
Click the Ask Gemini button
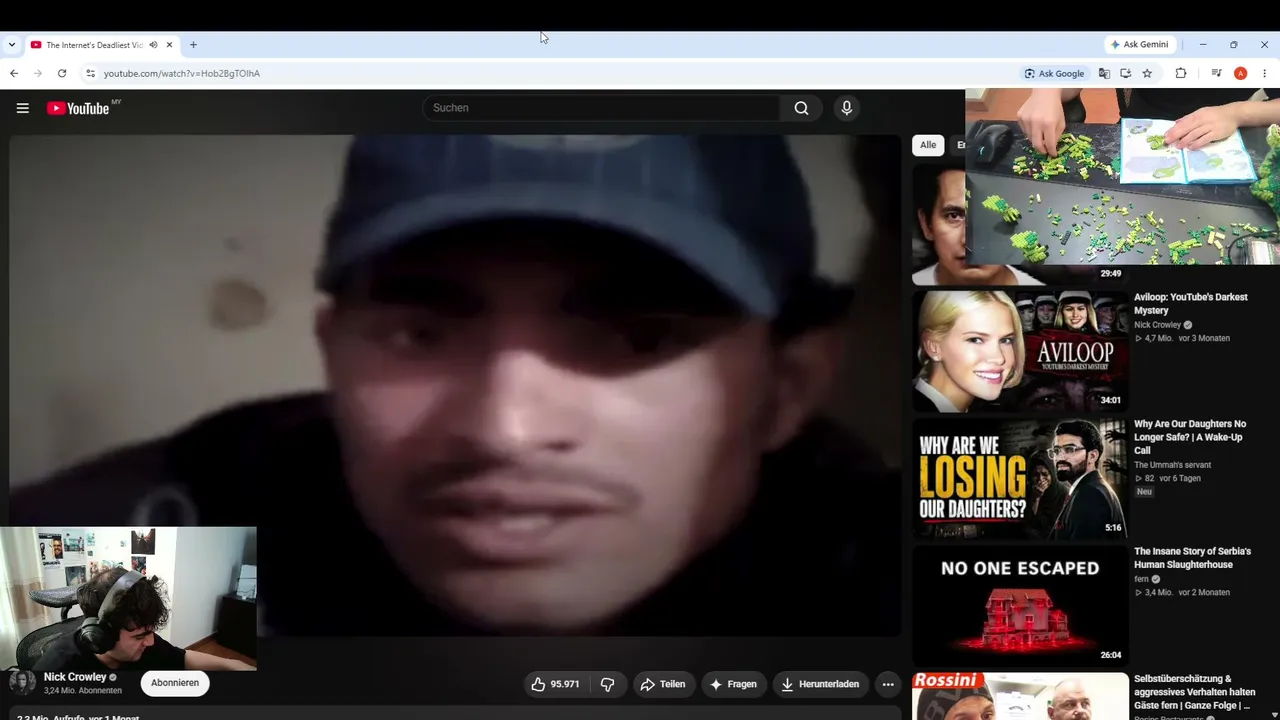click(x=1139, y=45)
